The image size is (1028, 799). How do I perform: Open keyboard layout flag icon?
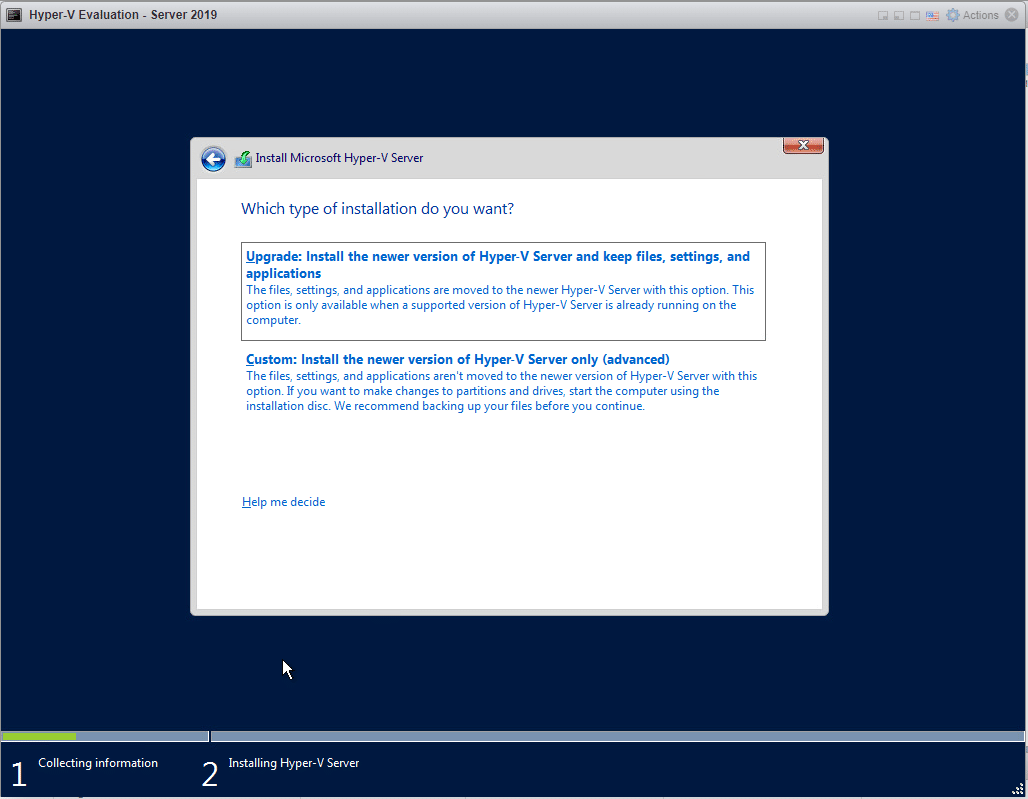point(932,16)
